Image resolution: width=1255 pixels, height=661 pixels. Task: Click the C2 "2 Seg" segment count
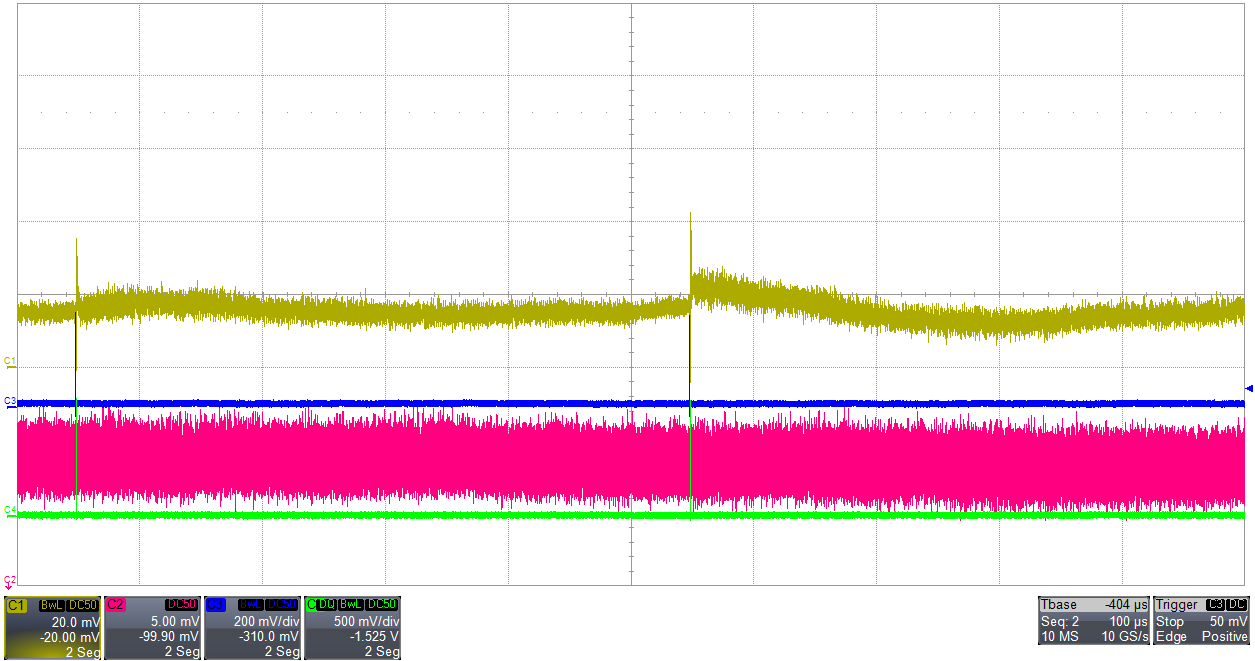(182, 652)
